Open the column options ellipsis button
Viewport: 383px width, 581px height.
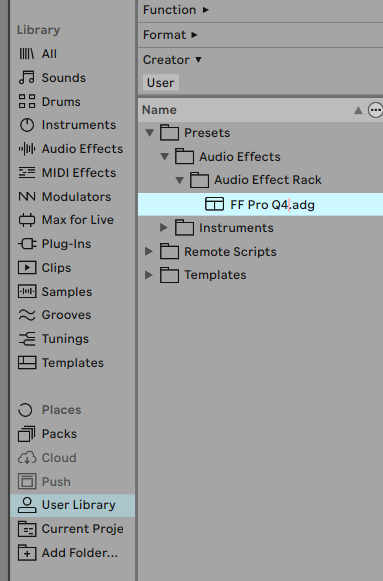coord(375,110)
